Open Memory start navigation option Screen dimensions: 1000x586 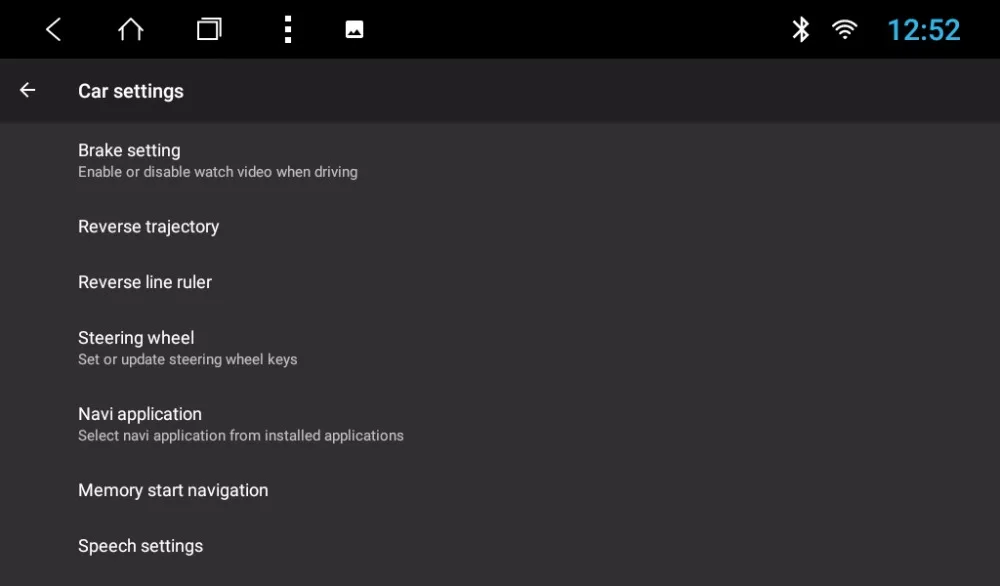pyautogui.click(x=500, y=490)
